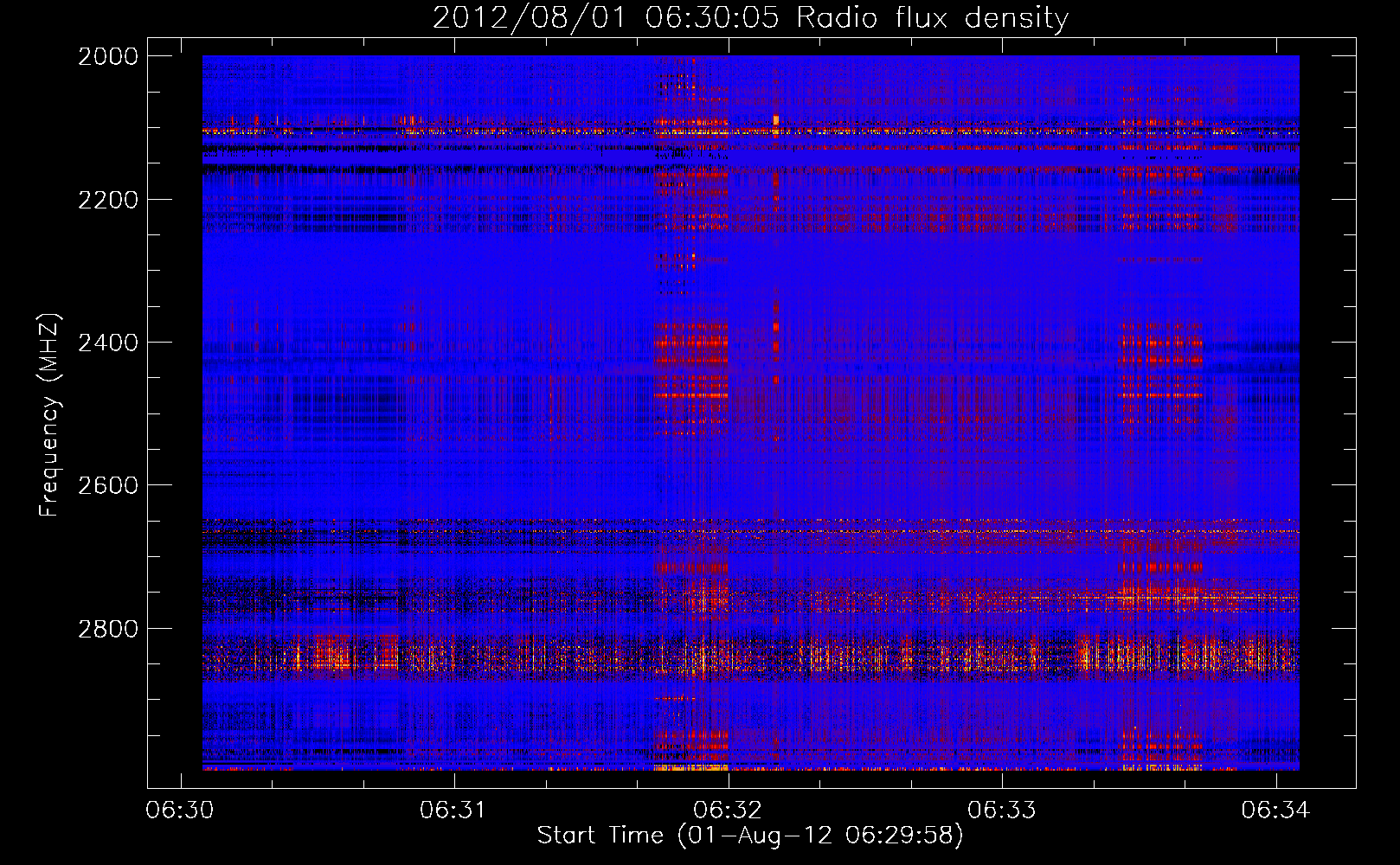Click the 2000 frequency tick label
1400x865 pixels.
108,56
